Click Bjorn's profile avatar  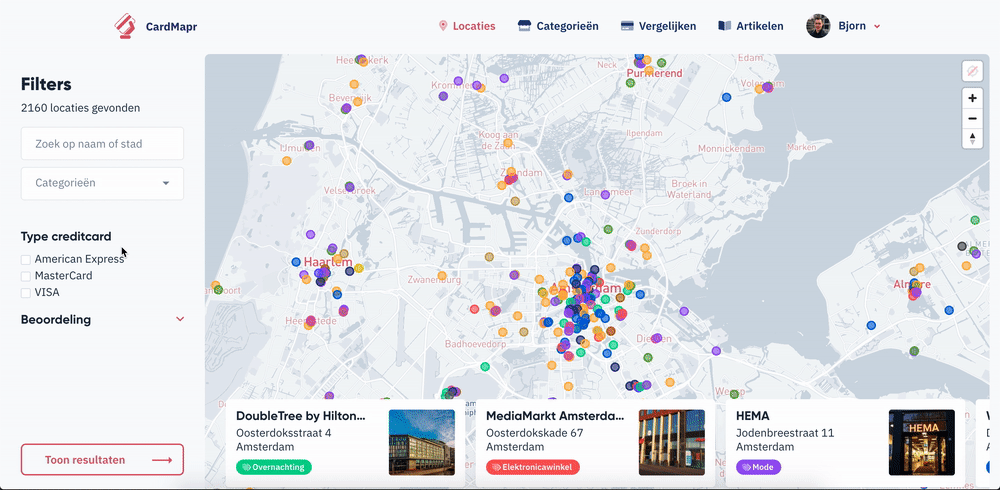click(818, 26)
